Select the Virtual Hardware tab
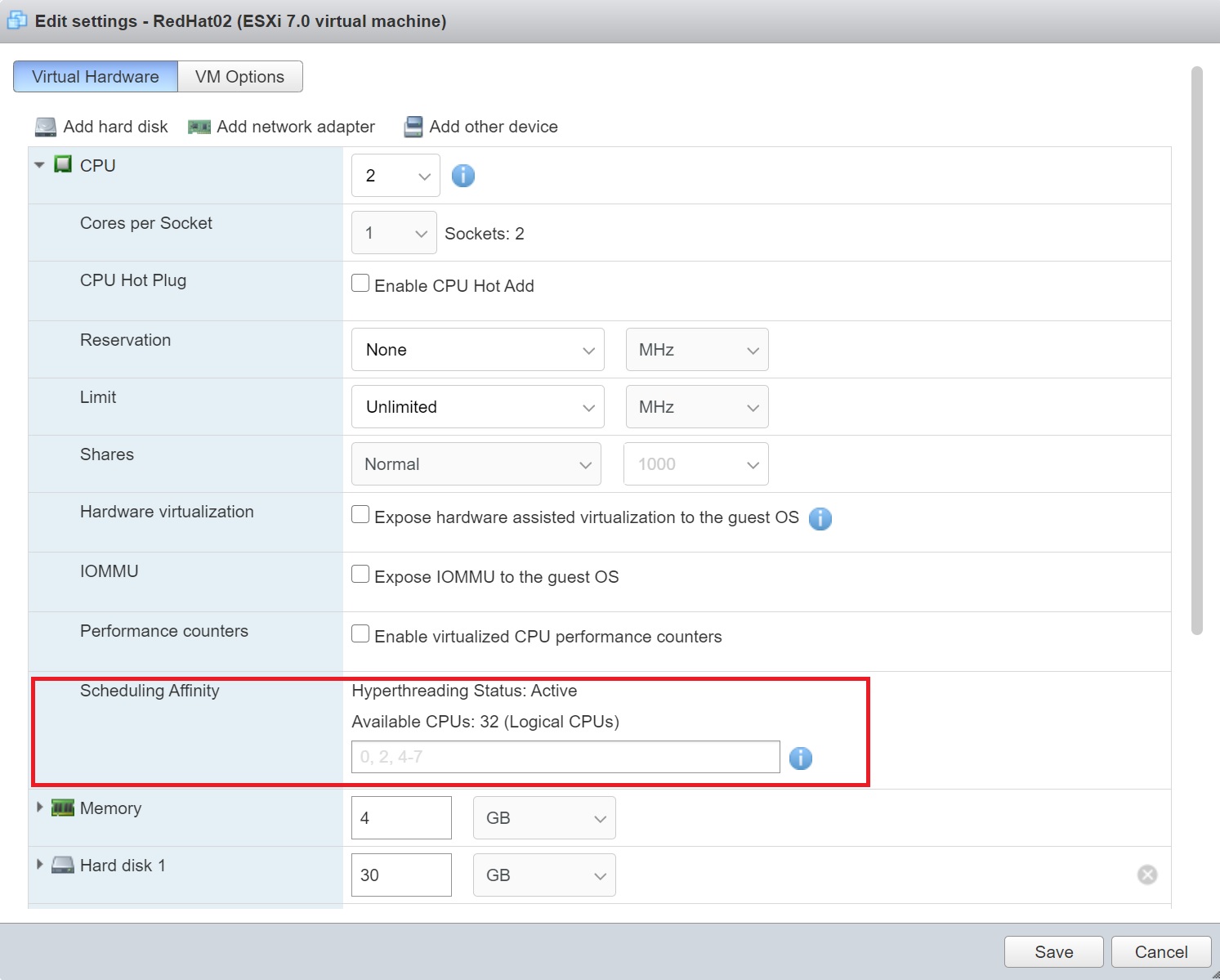 (96, 77)
